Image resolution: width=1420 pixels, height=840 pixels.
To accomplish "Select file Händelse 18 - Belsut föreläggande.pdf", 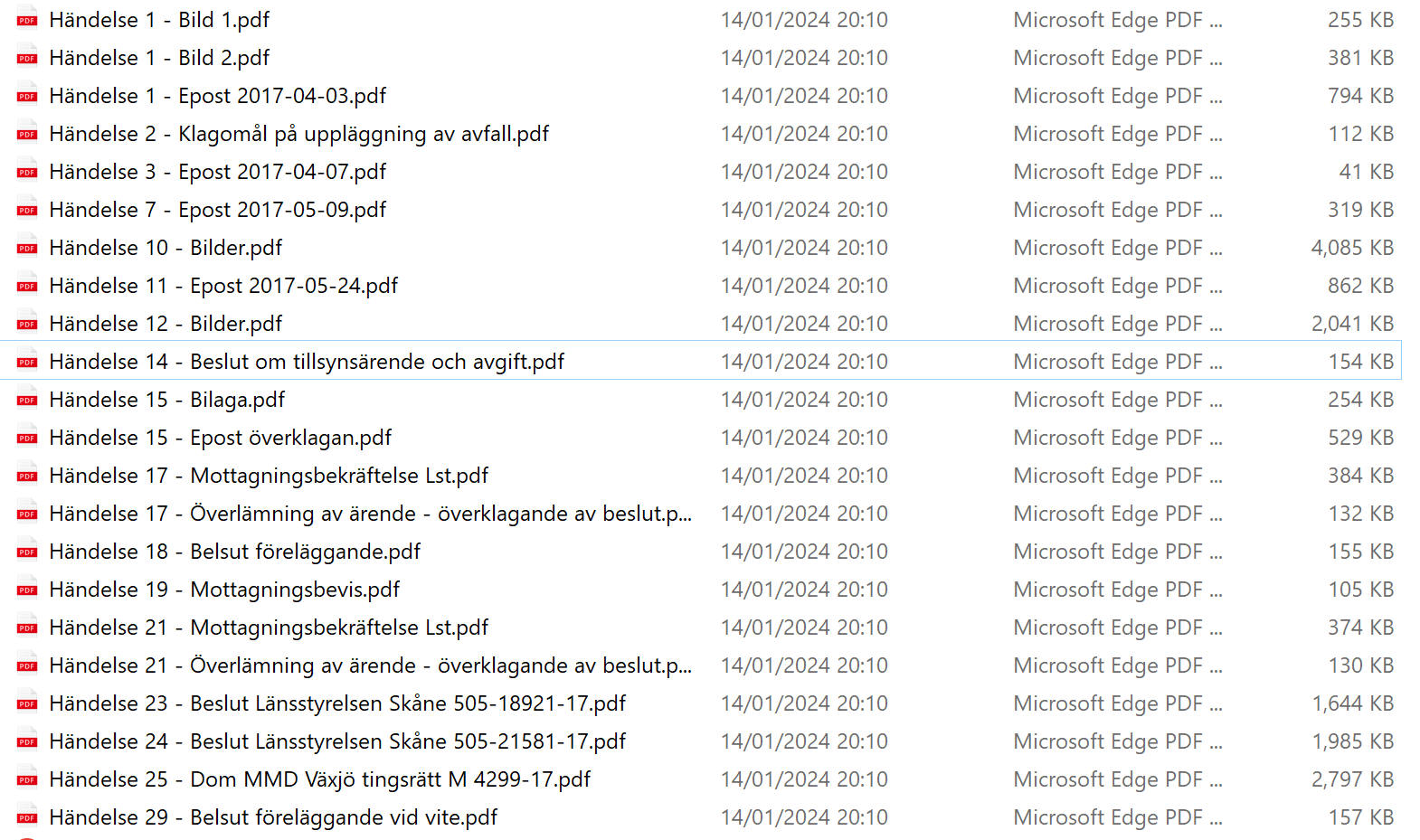I will coord(235,552).
